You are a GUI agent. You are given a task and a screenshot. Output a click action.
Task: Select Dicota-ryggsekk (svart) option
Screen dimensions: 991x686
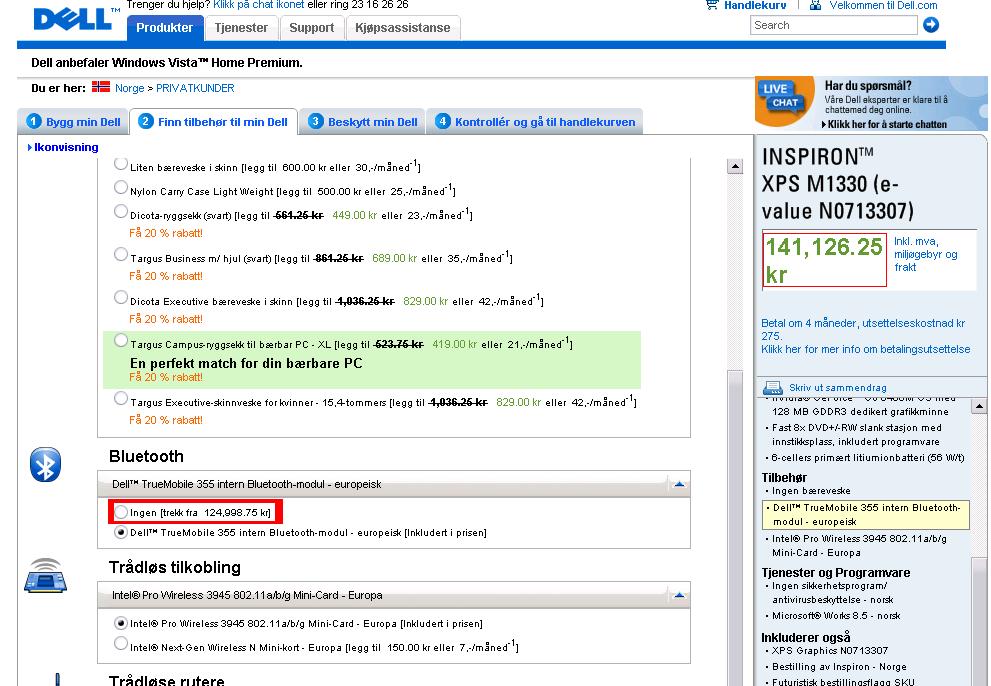point(121,212)
